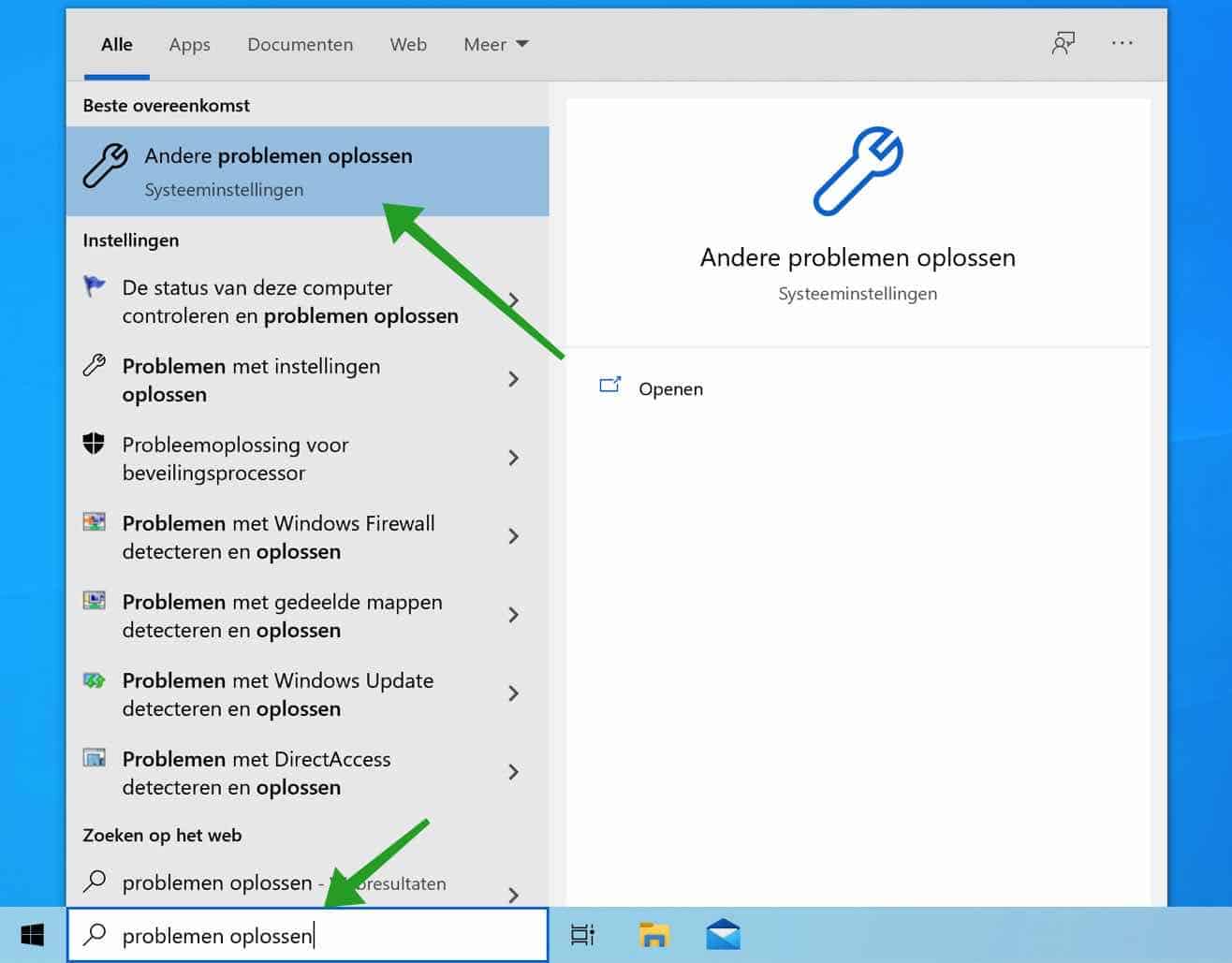The height and width of the screenshot is (963, 1232).
Task: Click the wrench icon of the best match
Action: coord(105,167)
